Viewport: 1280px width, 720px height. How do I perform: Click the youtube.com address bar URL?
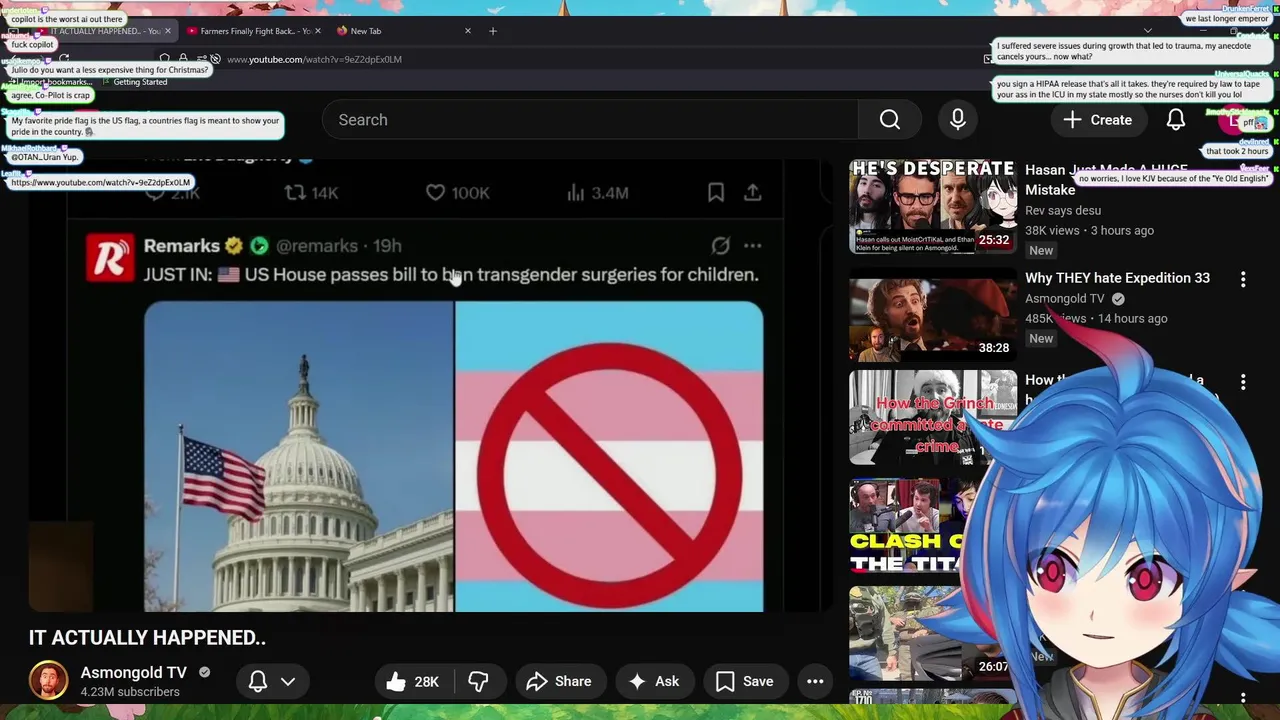pos(314,59)
